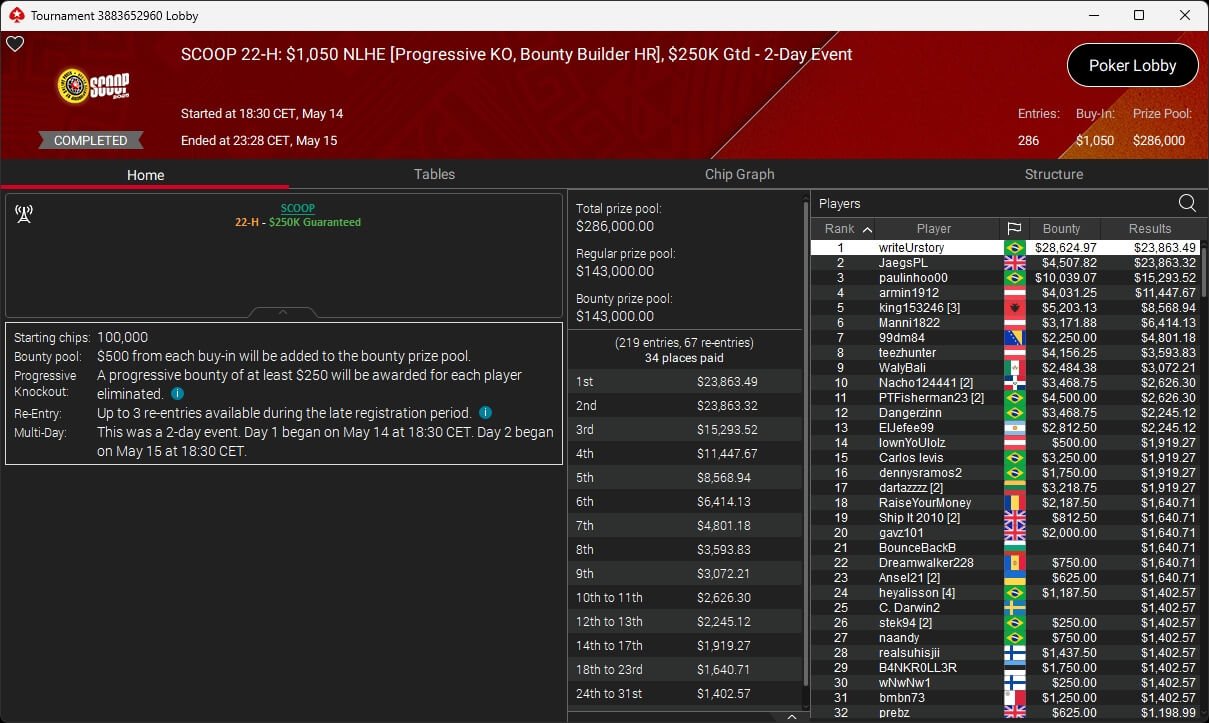Switch to the Tables tab
The image size is (1209, 723).
434,174
